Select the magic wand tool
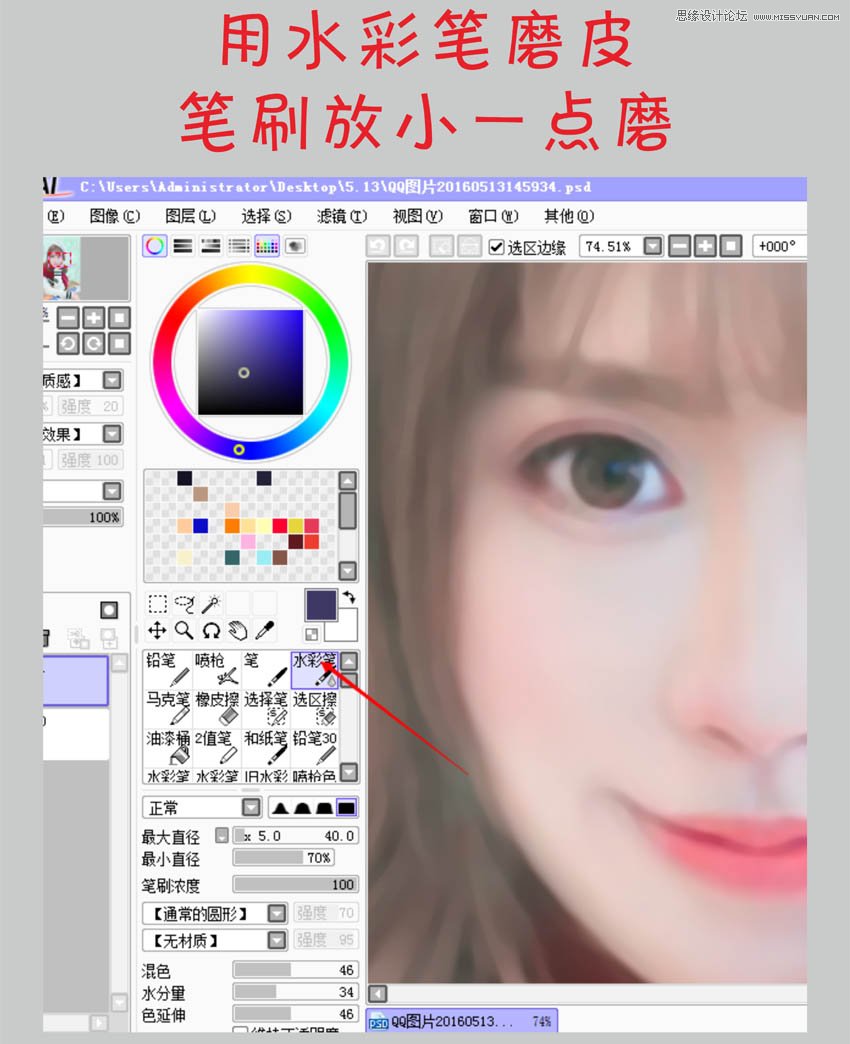850x1044 pixels. click(211, 604)
